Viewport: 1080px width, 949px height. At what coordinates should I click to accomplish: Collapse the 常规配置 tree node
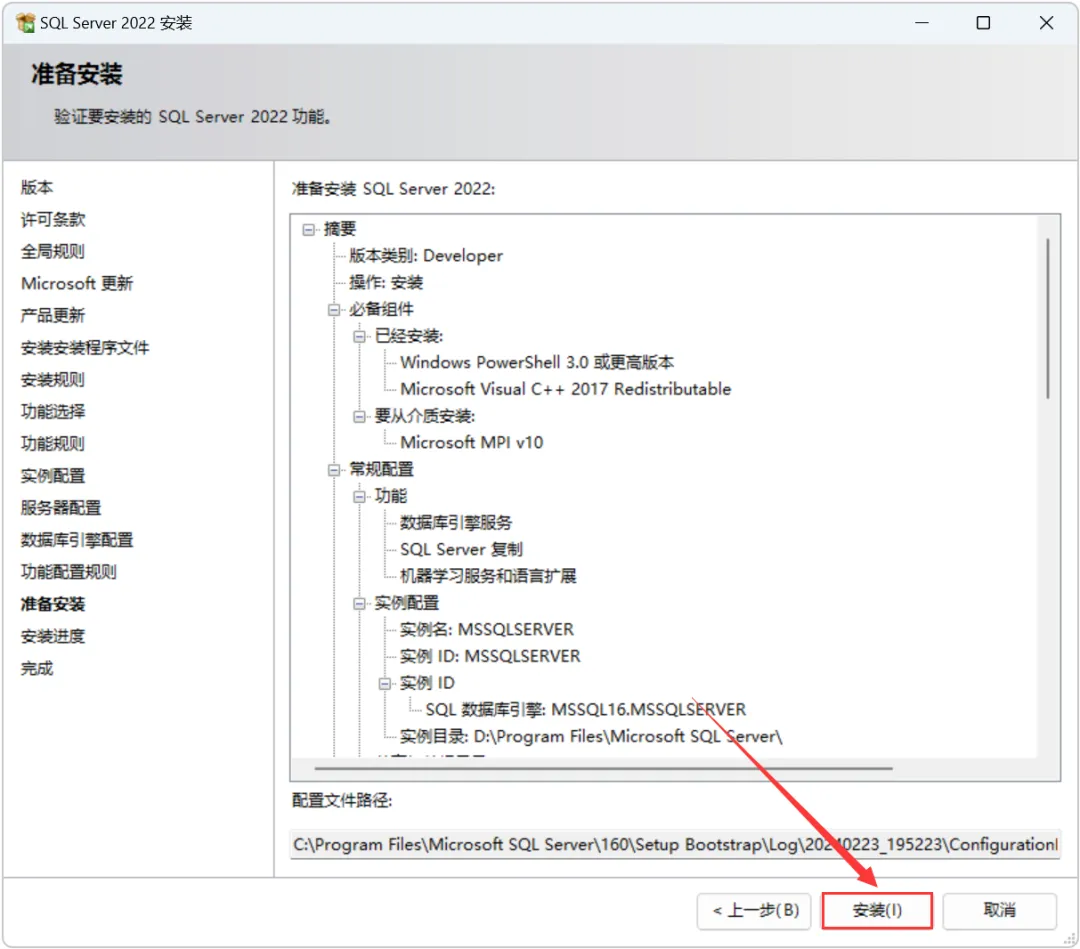pyautogui.click(x=334, y=470)
